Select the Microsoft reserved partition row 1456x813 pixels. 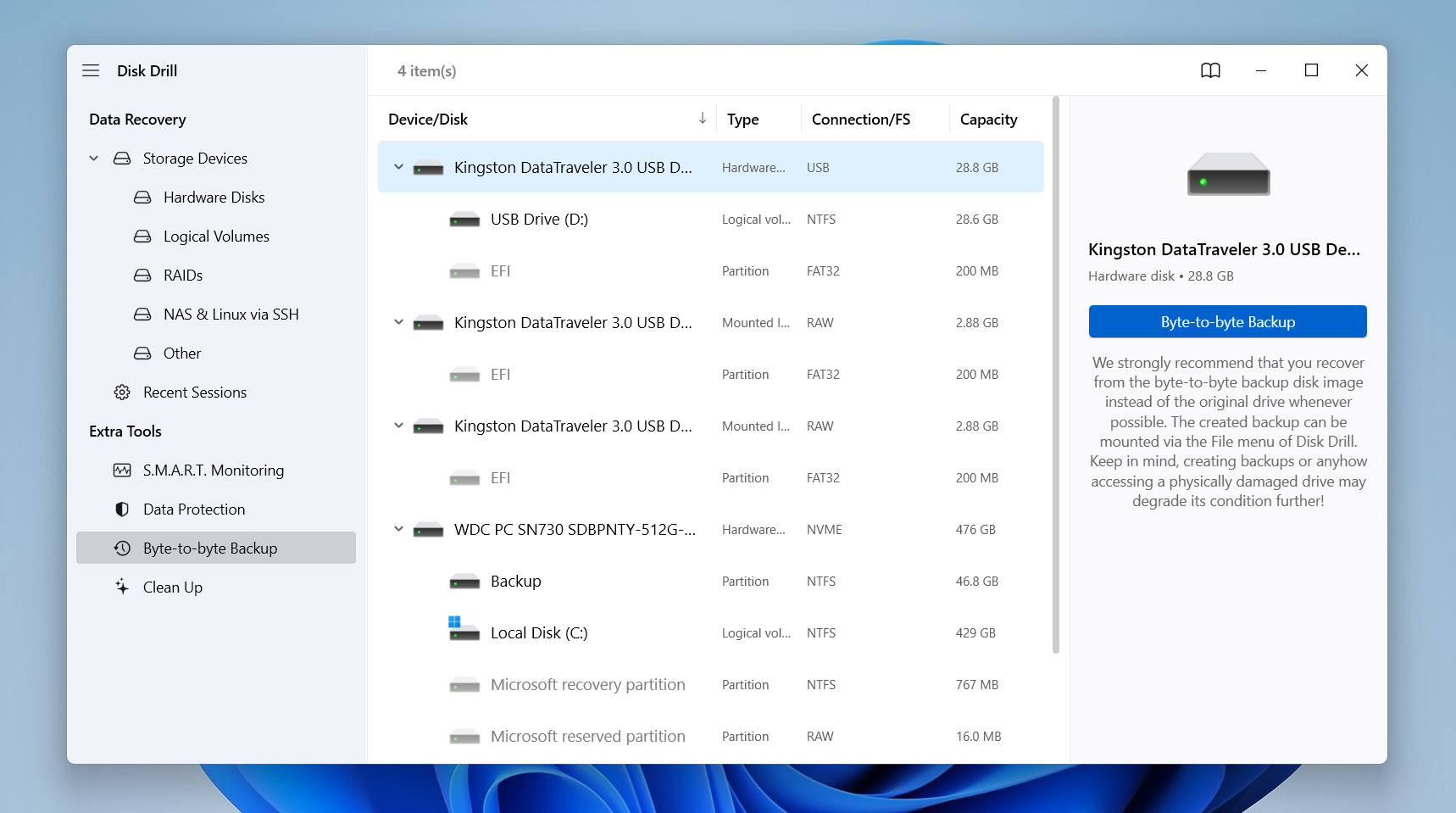[x=710, y=737]
